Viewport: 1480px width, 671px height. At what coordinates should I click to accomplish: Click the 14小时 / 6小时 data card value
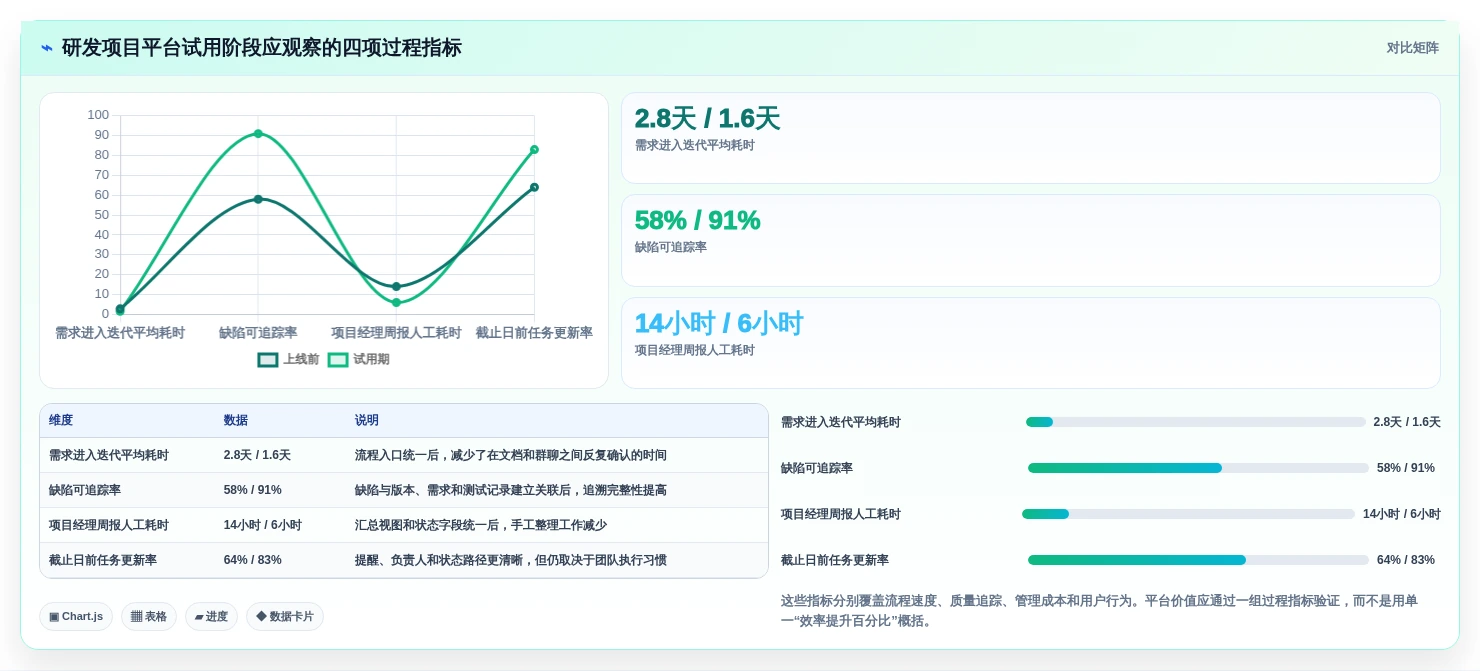[719, 324]
